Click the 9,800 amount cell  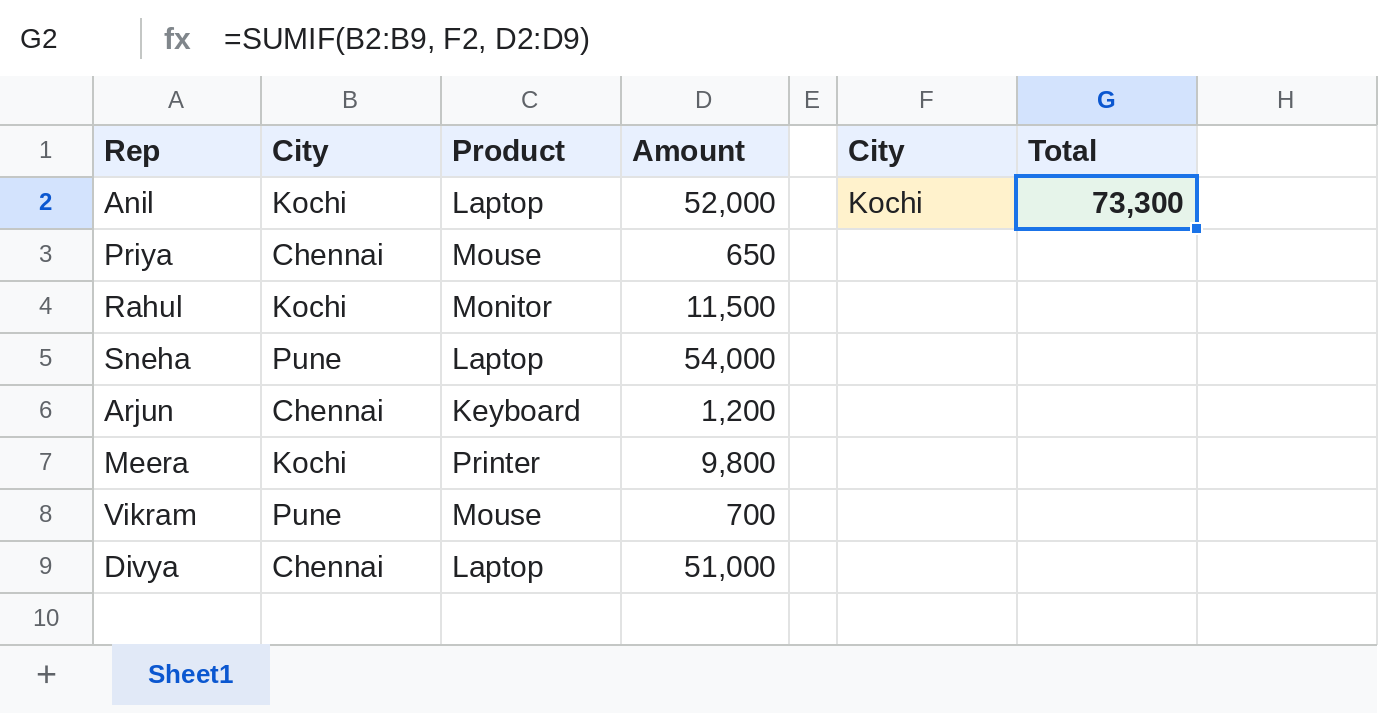[705, 463]
